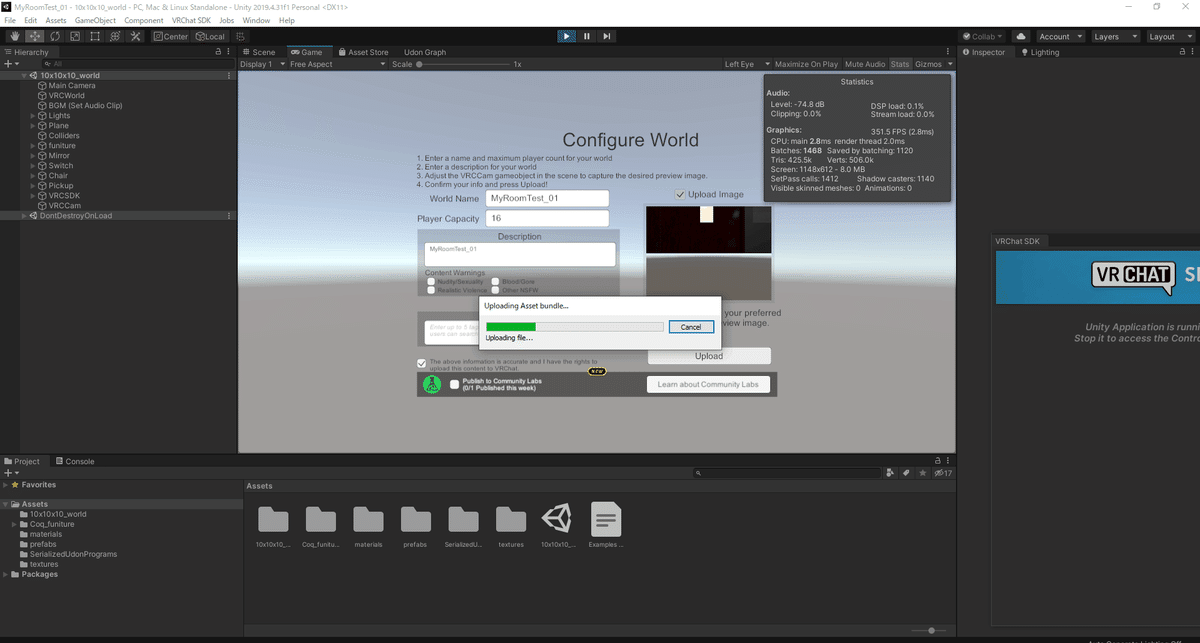1200x643 pixels.
Task: Expand the Lights object in Hierarchy
Action: click(x=34, y=116)
